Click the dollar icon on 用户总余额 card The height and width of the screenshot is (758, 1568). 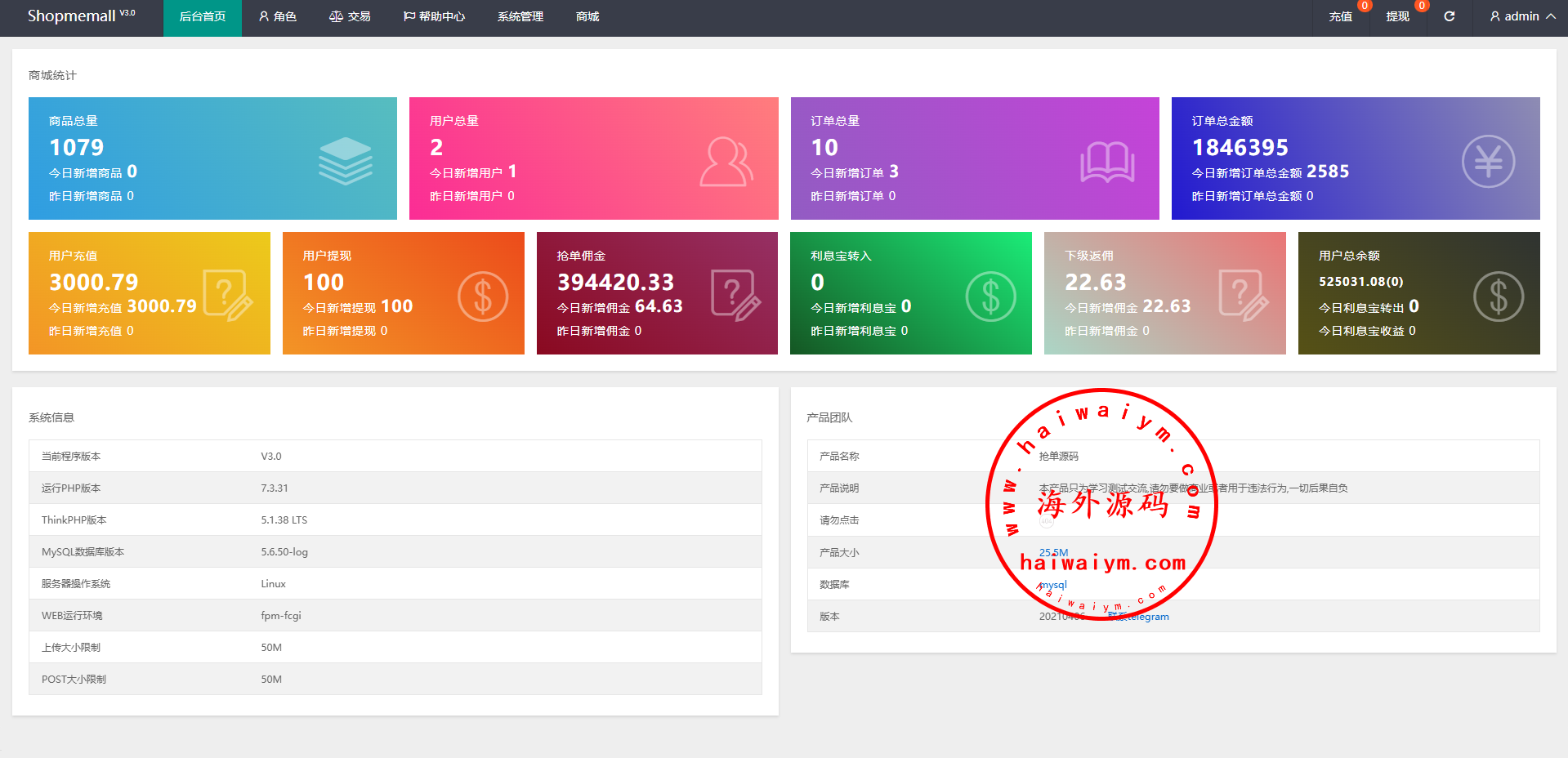[1498, 296]
